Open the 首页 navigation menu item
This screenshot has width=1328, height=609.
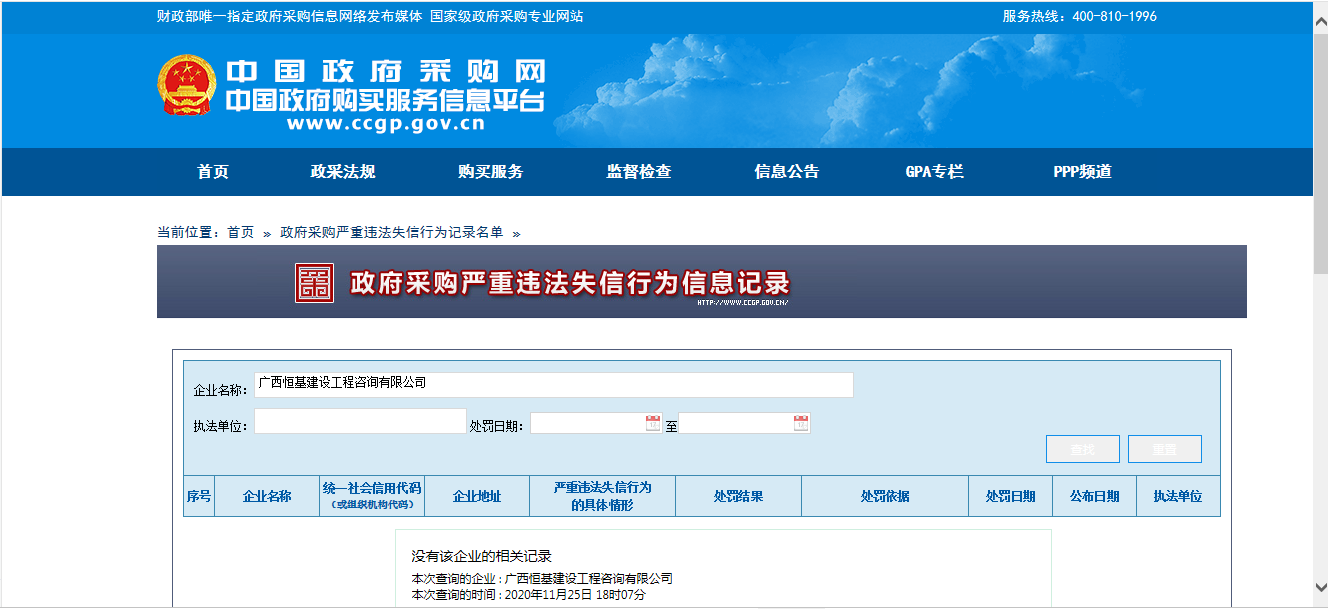(x=213, y=172)
